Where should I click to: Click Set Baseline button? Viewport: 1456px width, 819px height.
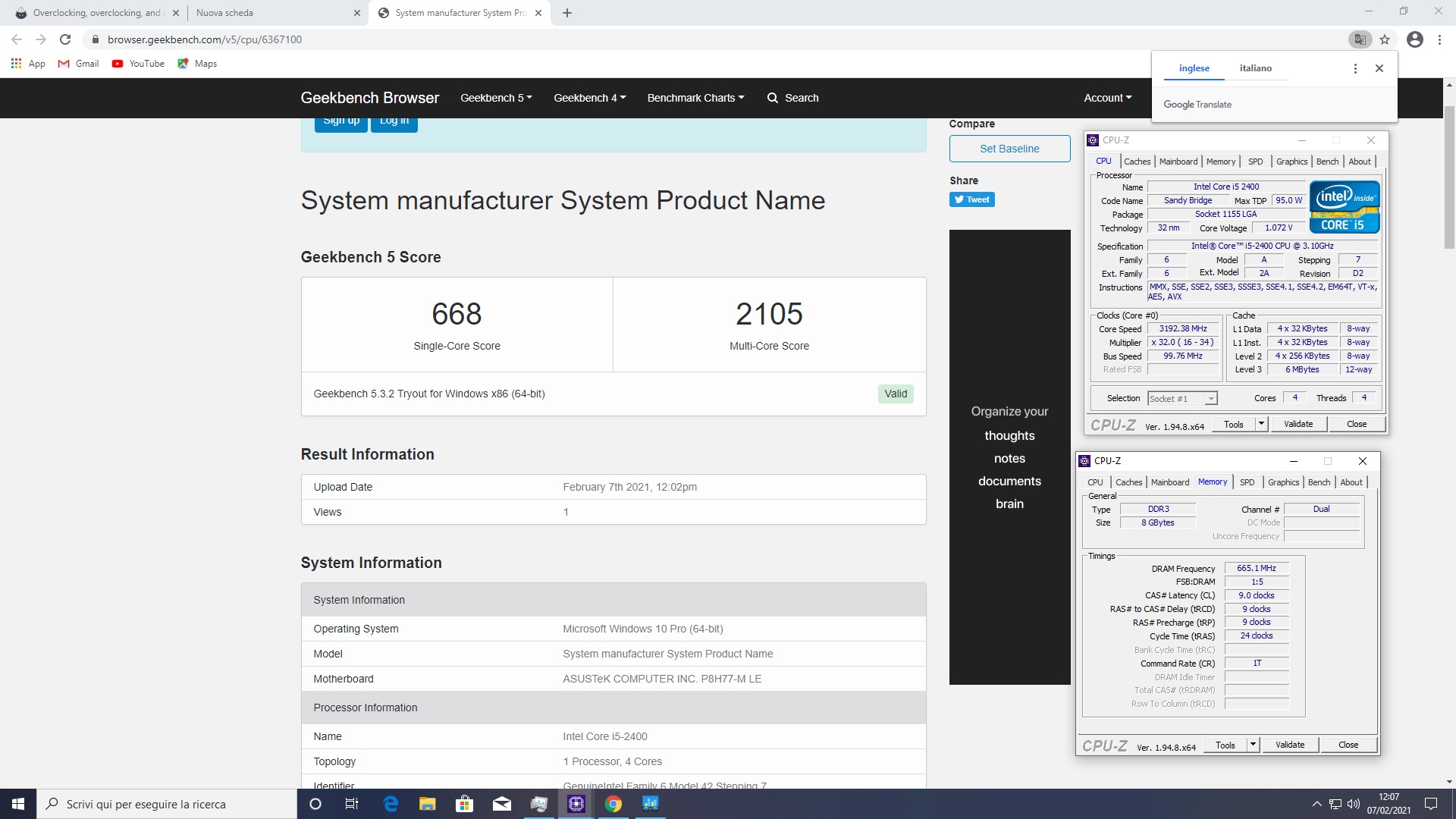point(1009,149)
